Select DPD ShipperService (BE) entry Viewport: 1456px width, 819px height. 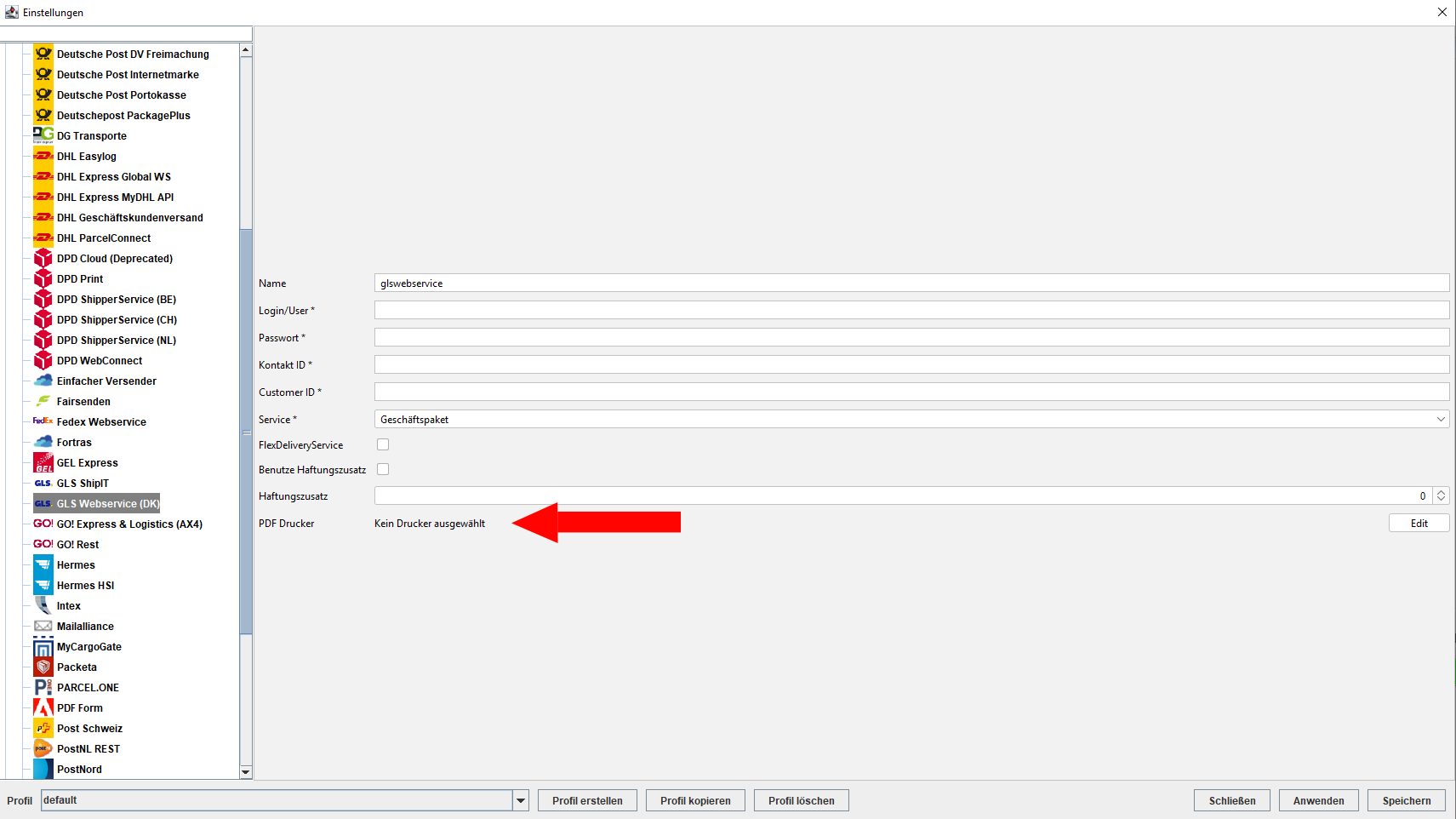pyautogui.click(x=117, y=299)
